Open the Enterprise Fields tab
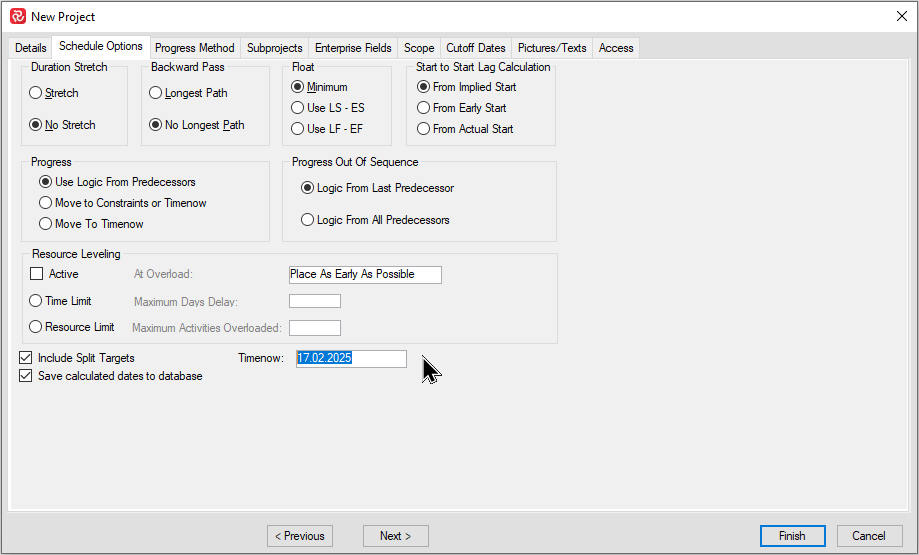This screenshot has height=555, width=919. (x=353, y=48)
